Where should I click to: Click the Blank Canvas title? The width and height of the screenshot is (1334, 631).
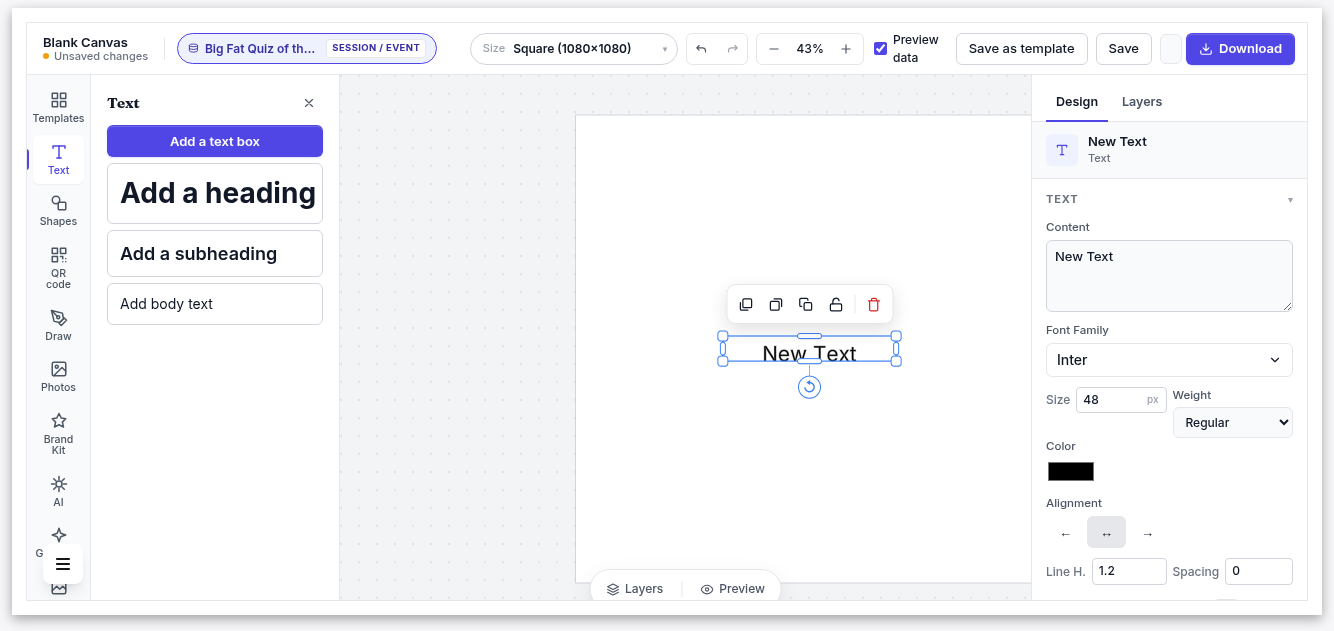[85, 43]
